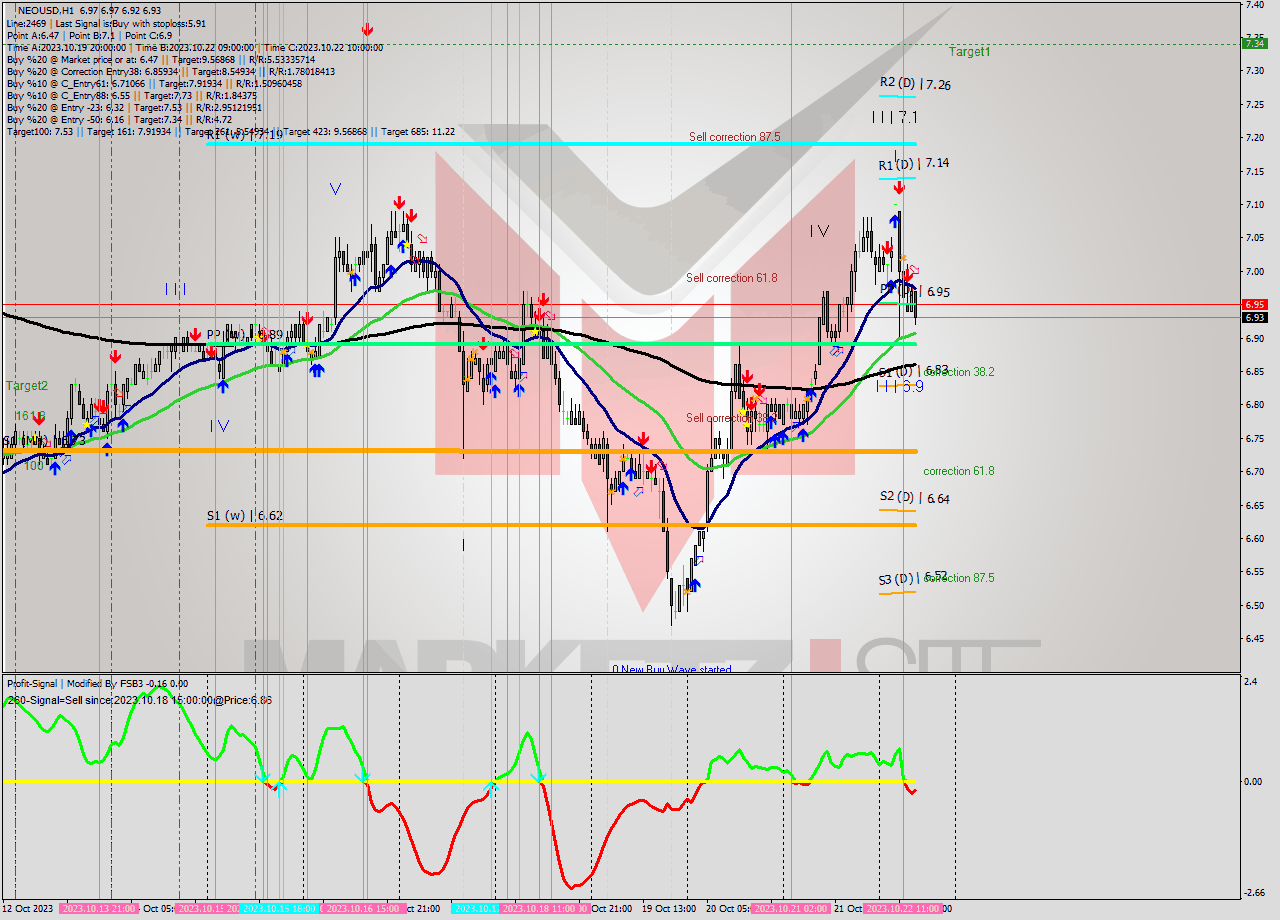1280x920 pixels.
Task: Click the 'Sell correction 61.8' label
Action: coord(731,278)
